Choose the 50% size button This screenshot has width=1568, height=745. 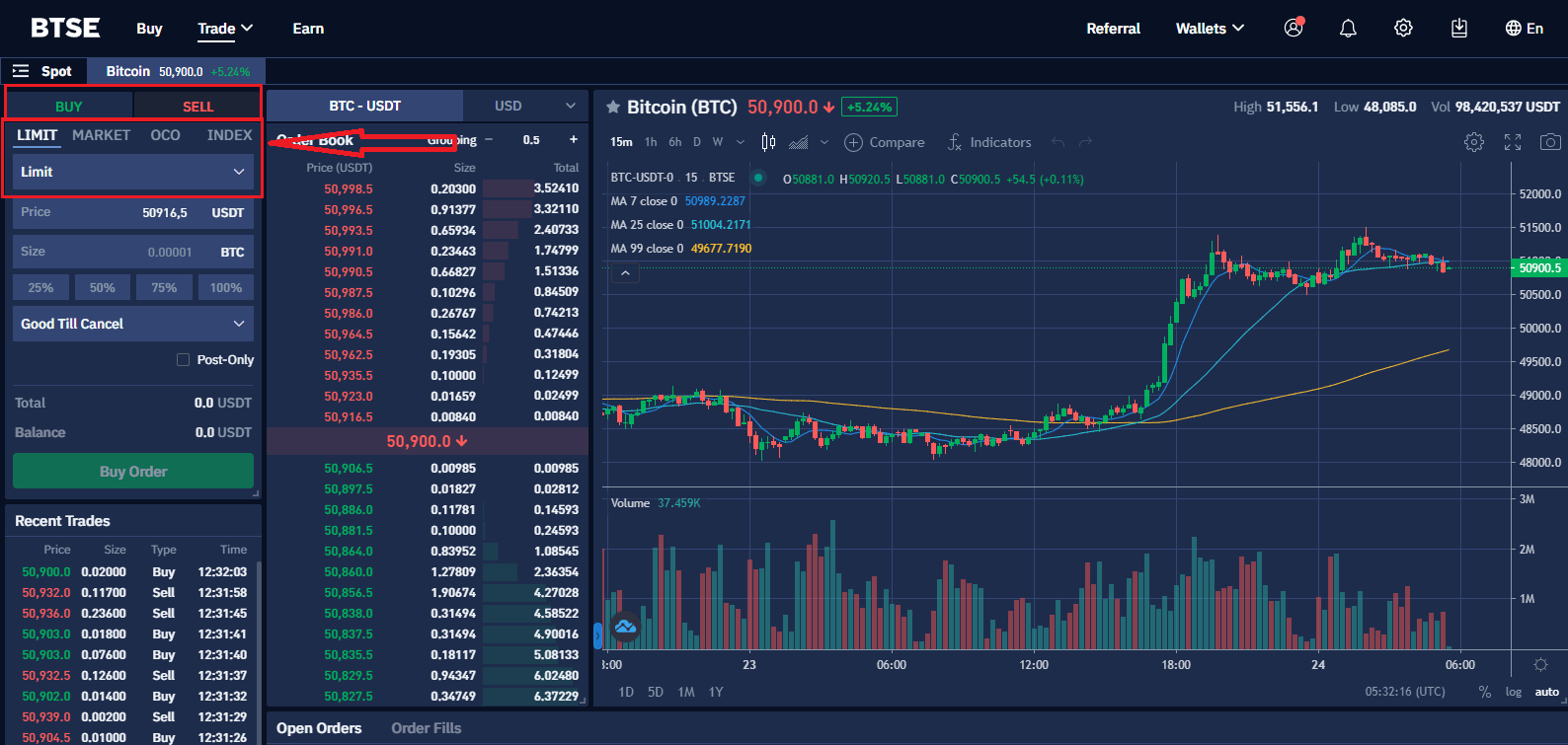coord(103,288)
